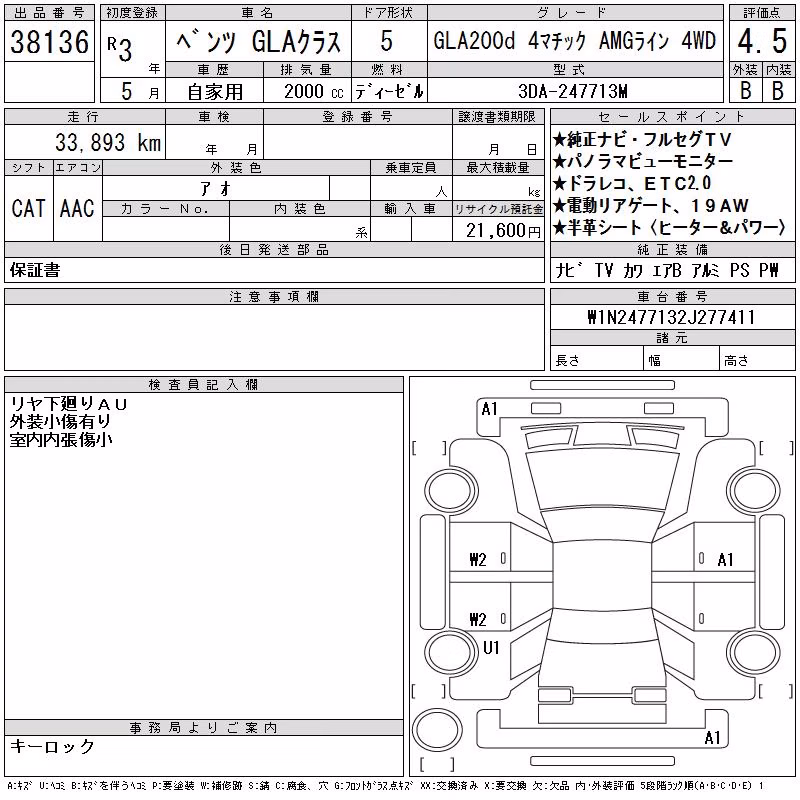
Task: Select the U1 mark near rear left wheel
Action: click(x=491, y=647)
